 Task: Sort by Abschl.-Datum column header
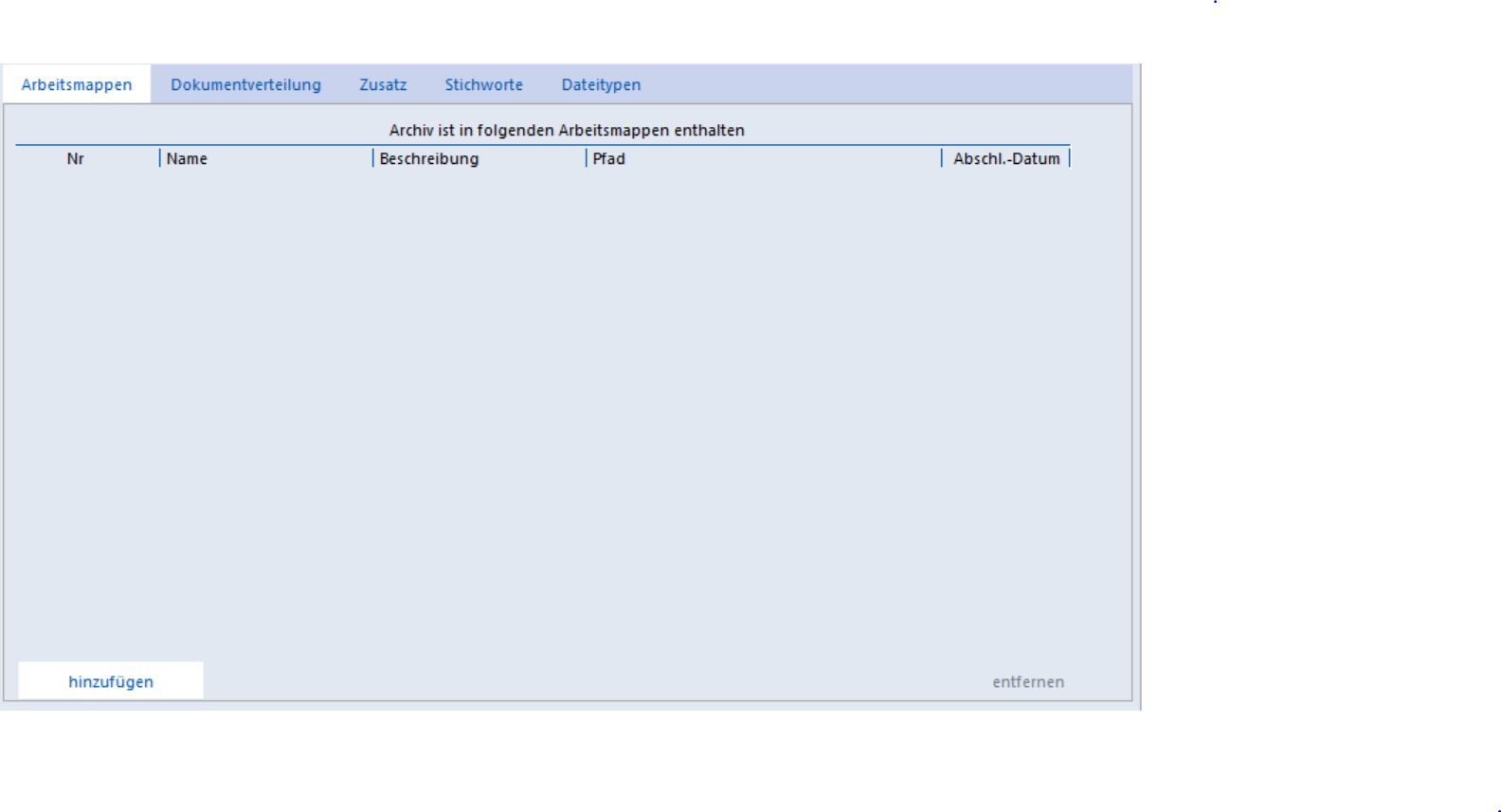(x=1005, y=158)
